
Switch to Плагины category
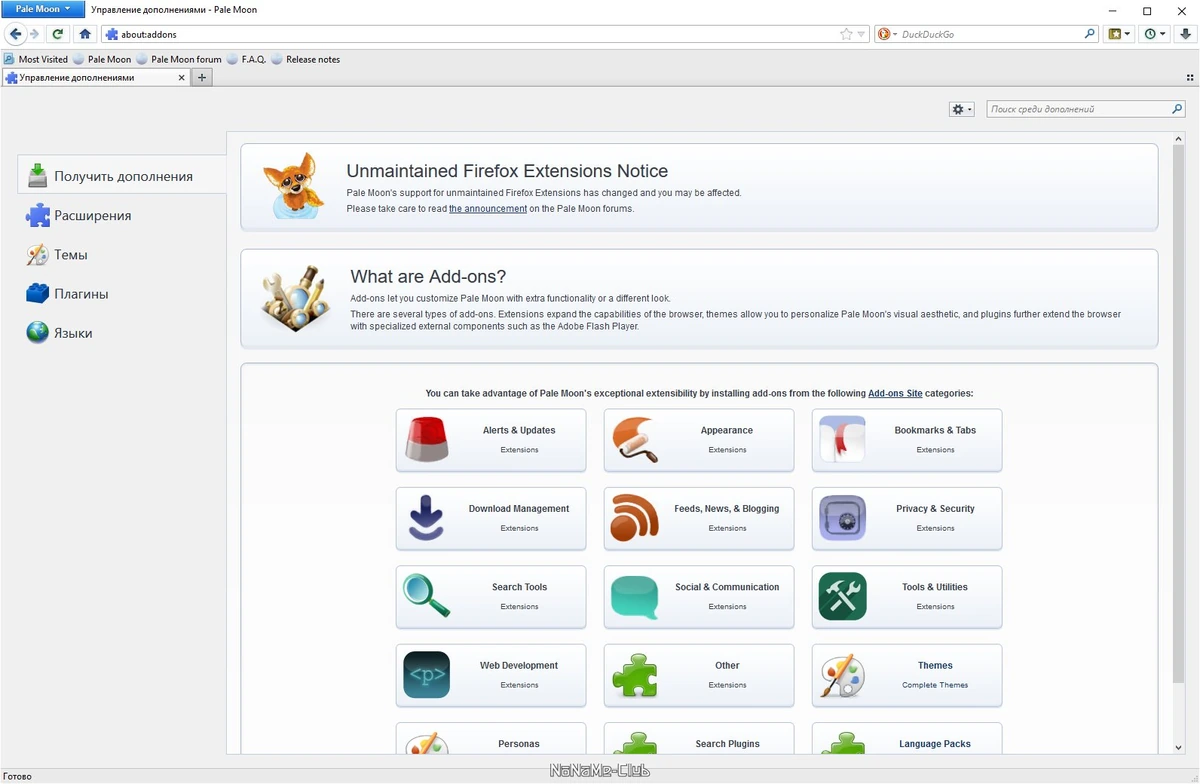pos(122,294)
